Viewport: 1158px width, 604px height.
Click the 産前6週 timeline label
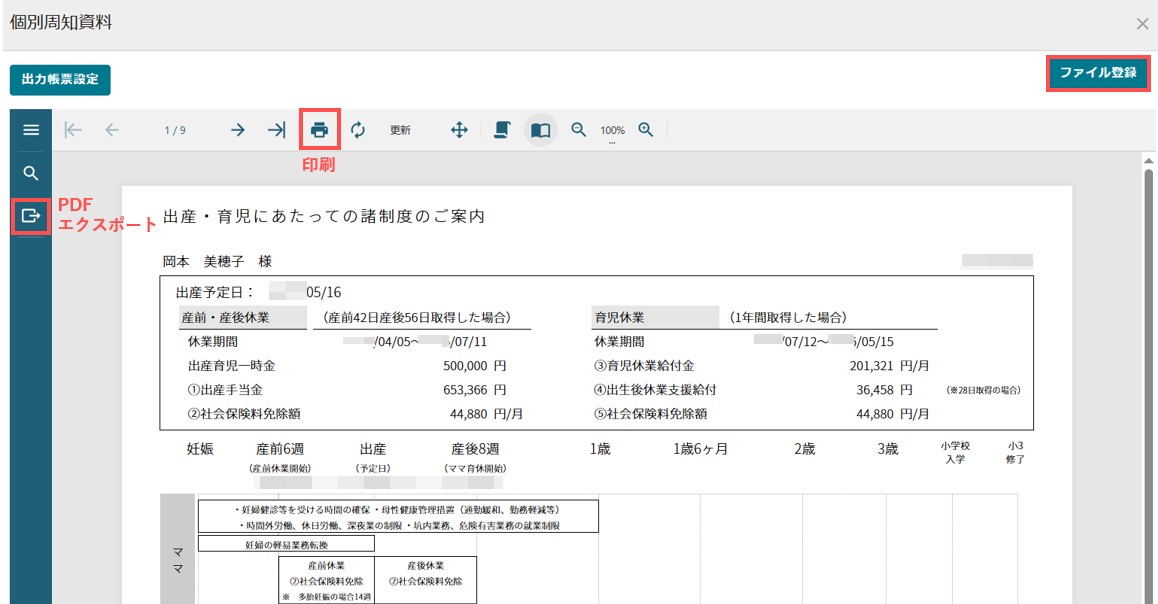pos(280,449)
